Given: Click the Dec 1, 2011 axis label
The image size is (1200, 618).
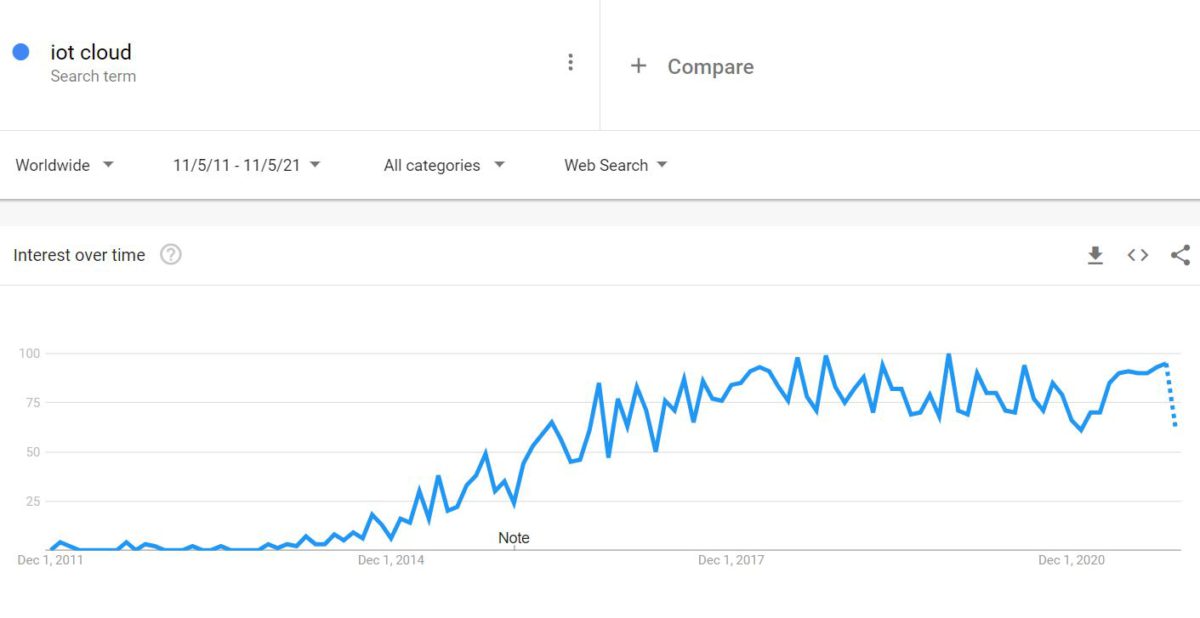Looking at the screenshot, I should point(51,560).
